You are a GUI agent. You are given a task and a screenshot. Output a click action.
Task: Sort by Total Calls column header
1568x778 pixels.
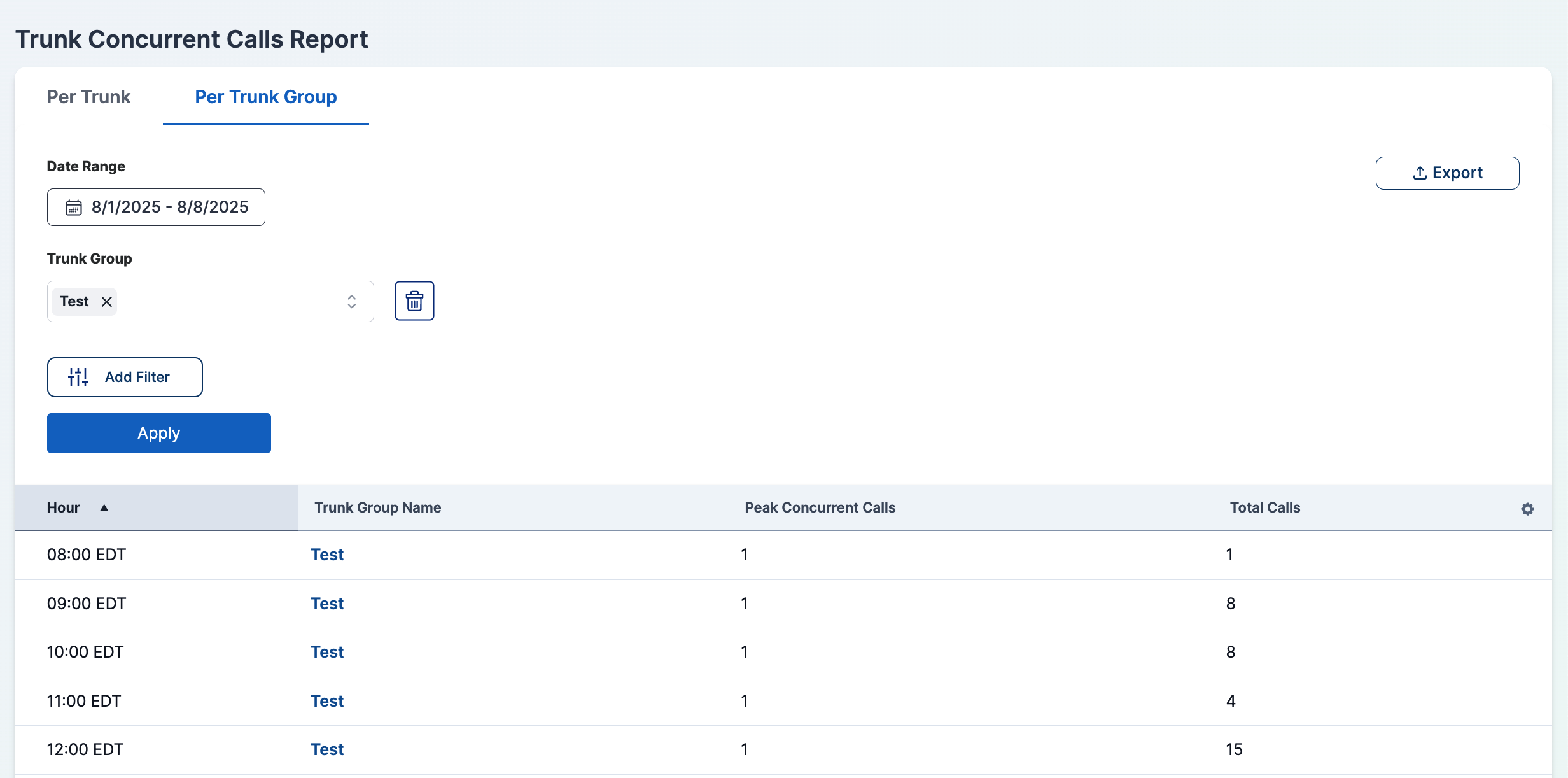[x=1264, y=507]
